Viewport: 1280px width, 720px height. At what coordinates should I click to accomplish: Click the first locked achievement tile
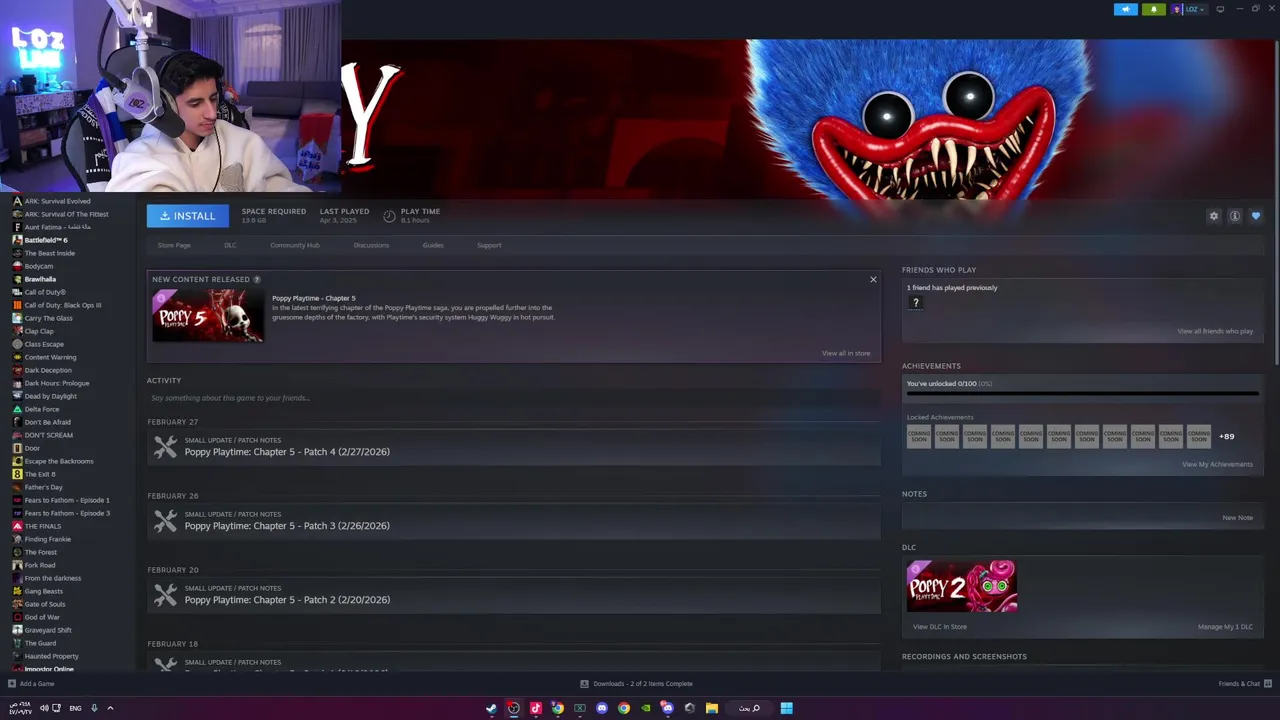pos(918,437)
